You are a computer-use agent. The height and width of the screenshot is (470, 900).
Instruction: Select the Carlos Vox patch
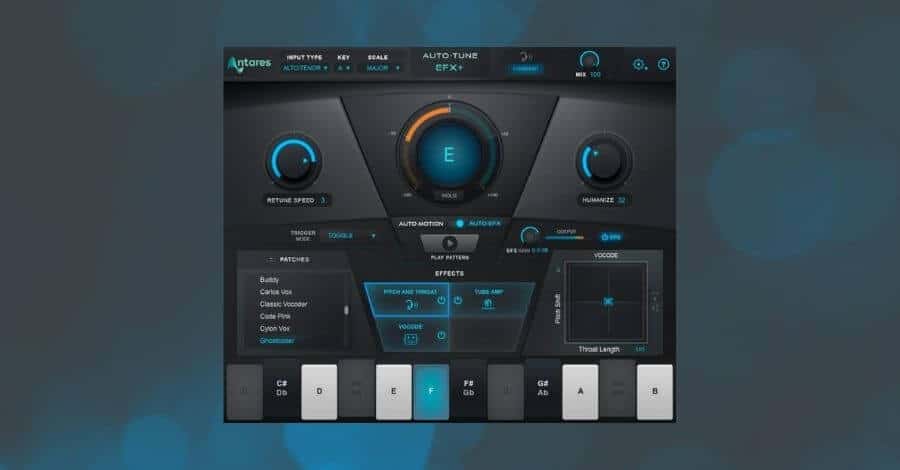(x=276, y=292)
